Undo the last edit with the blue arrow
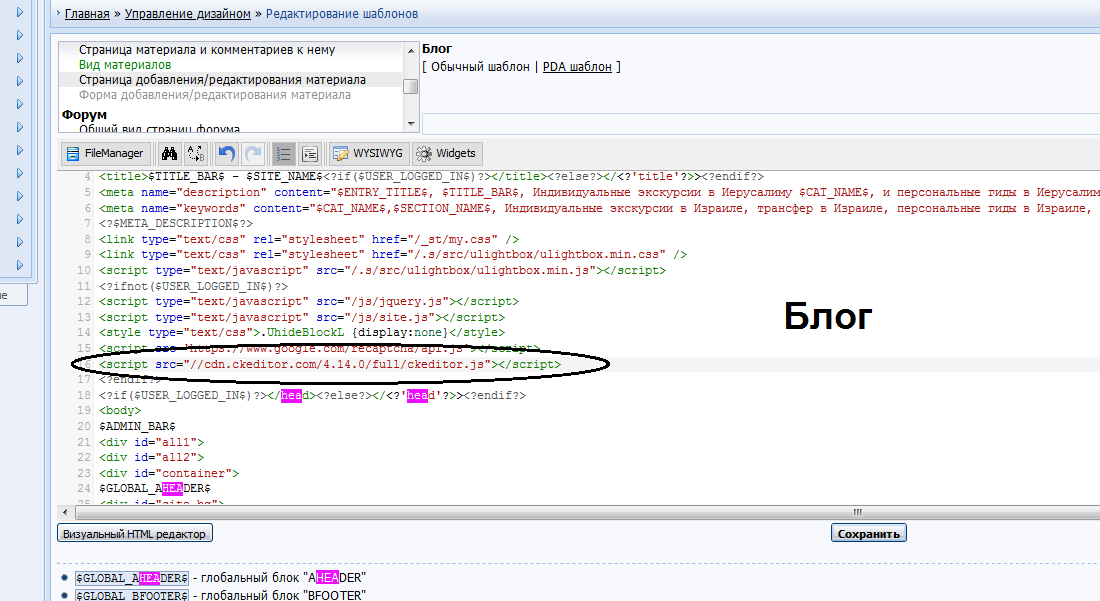Viewport: 1100px width, 601px height. point(226,154)
